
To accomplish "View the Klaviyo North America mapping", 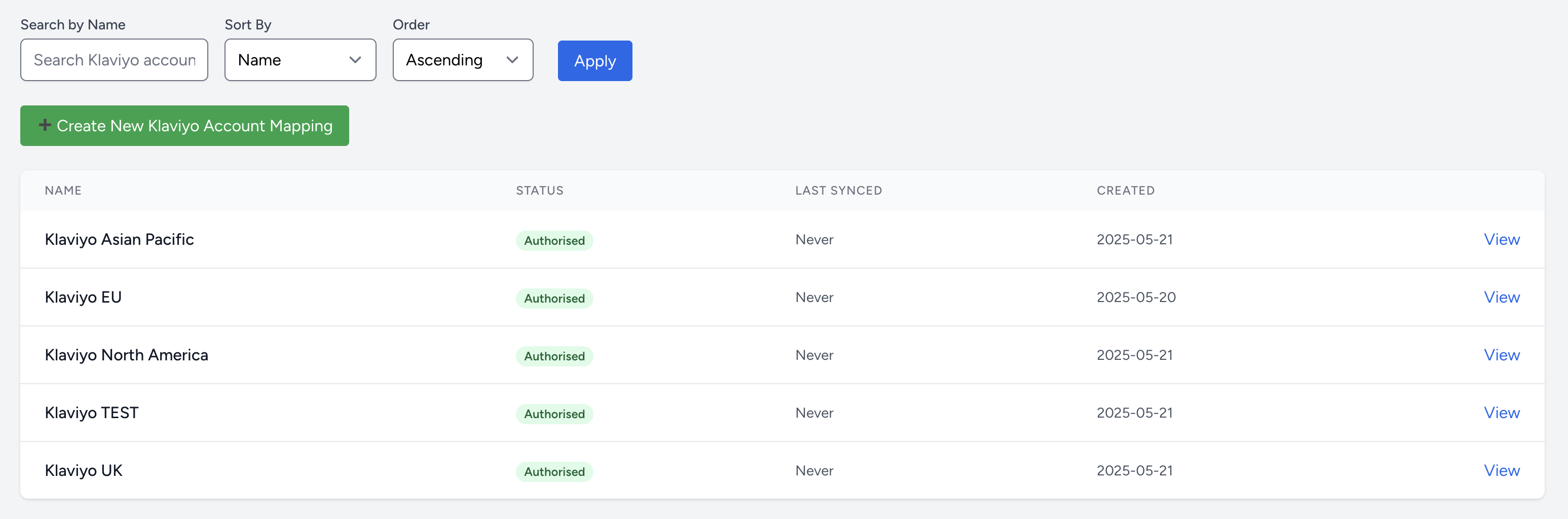I will click(1501, 355).
